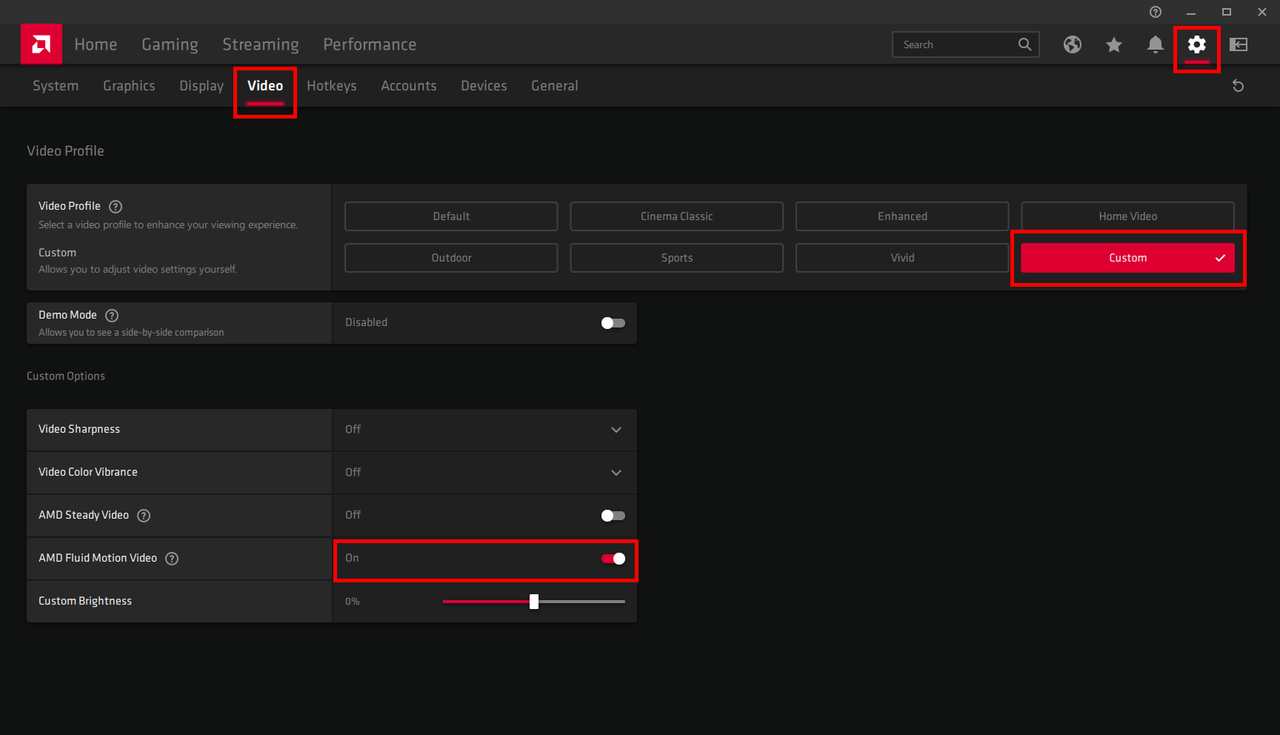
Task: Click the search magnifier icon
Action: pyautogui.click(x=1025, y=44)
